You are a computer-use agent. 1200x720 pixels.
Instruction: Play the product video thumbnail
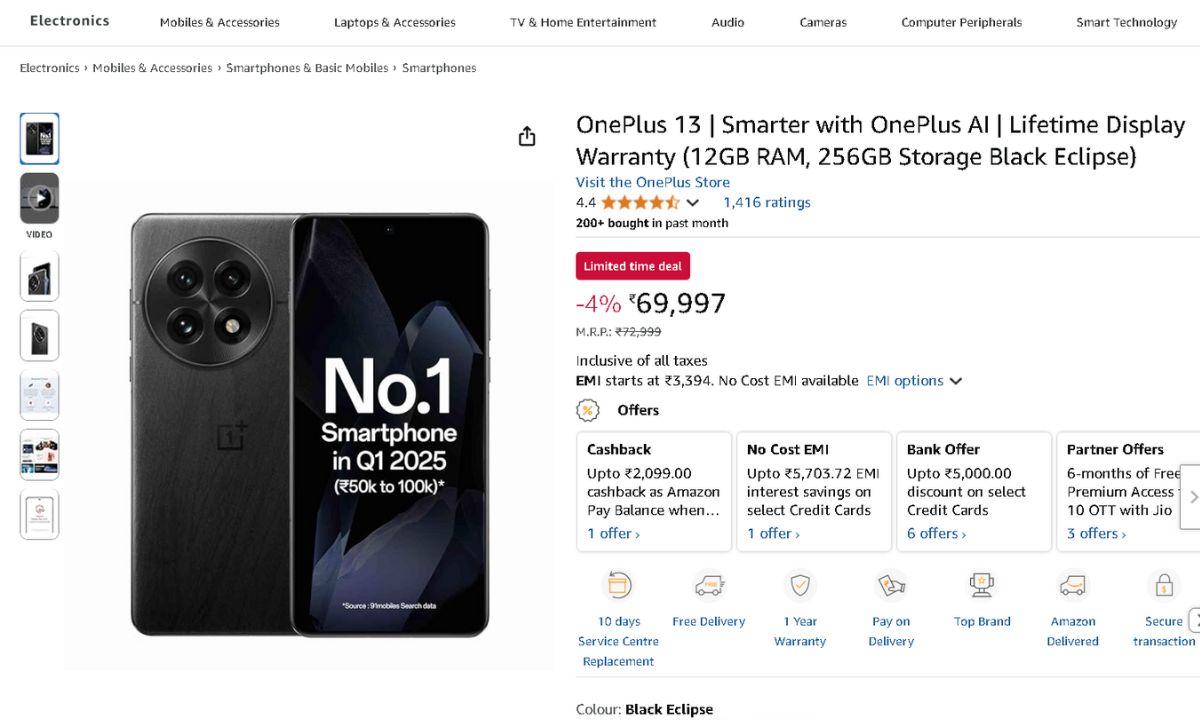[40, 198]
